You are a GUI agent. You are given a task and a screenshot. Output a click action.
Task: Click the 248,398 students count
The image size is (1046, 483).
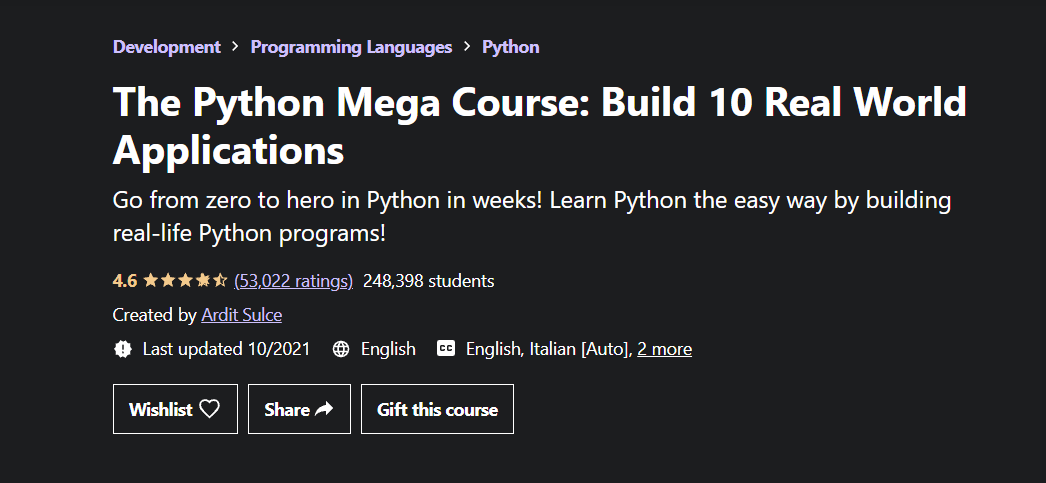coord(428,281)
